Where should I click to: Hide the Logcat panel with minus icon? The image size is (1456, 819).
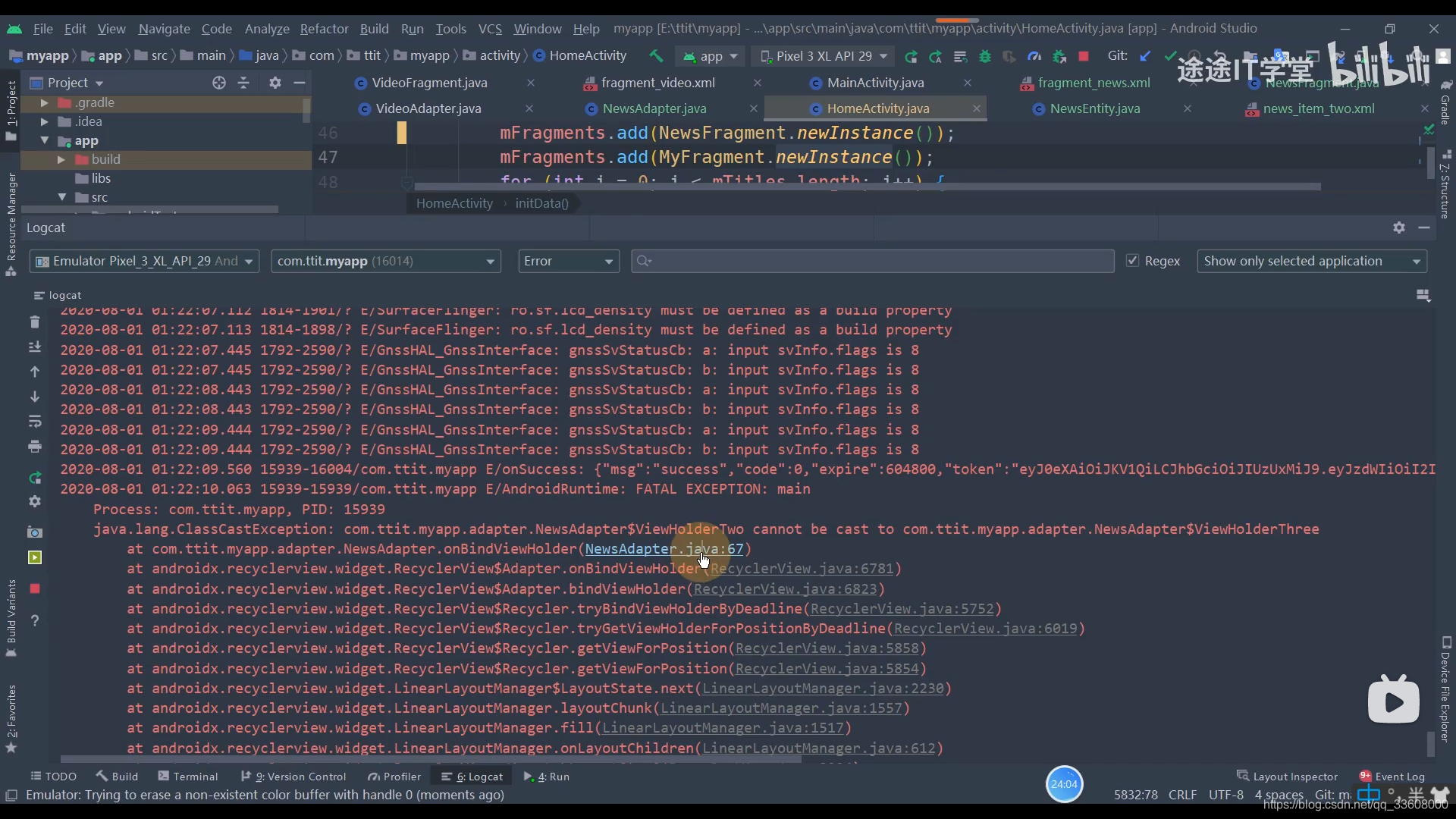[1424, 227]
